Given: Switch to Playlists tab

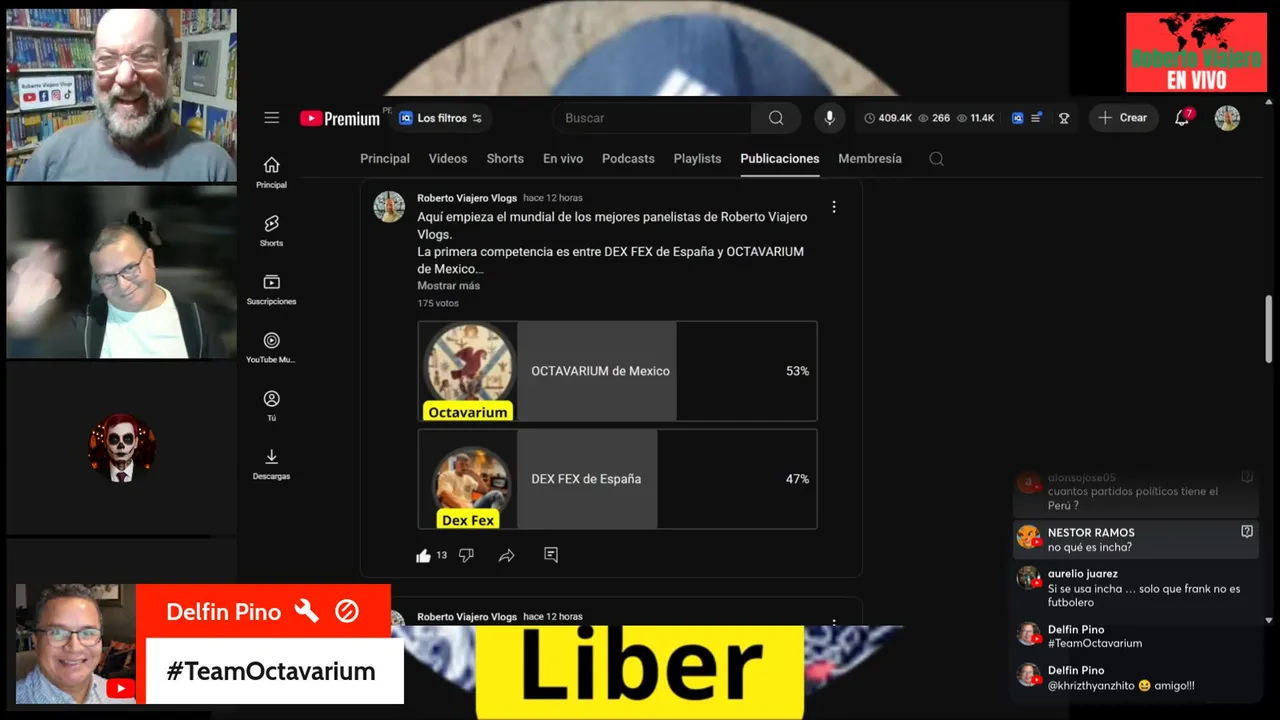Looking at the screenshot, I should click(697, 159).
